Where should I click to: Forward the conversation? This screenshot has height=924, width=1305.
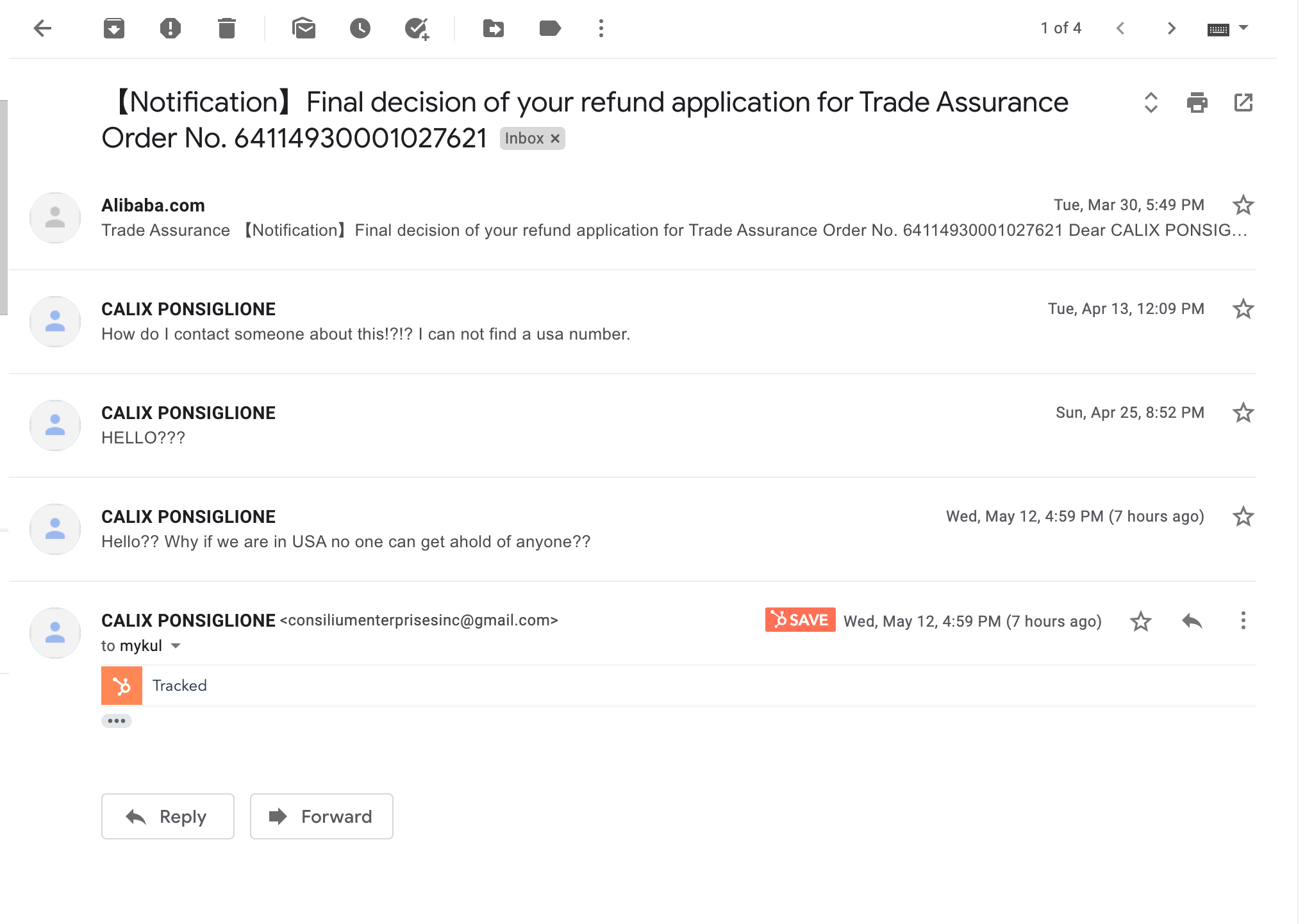pos(321,816)
